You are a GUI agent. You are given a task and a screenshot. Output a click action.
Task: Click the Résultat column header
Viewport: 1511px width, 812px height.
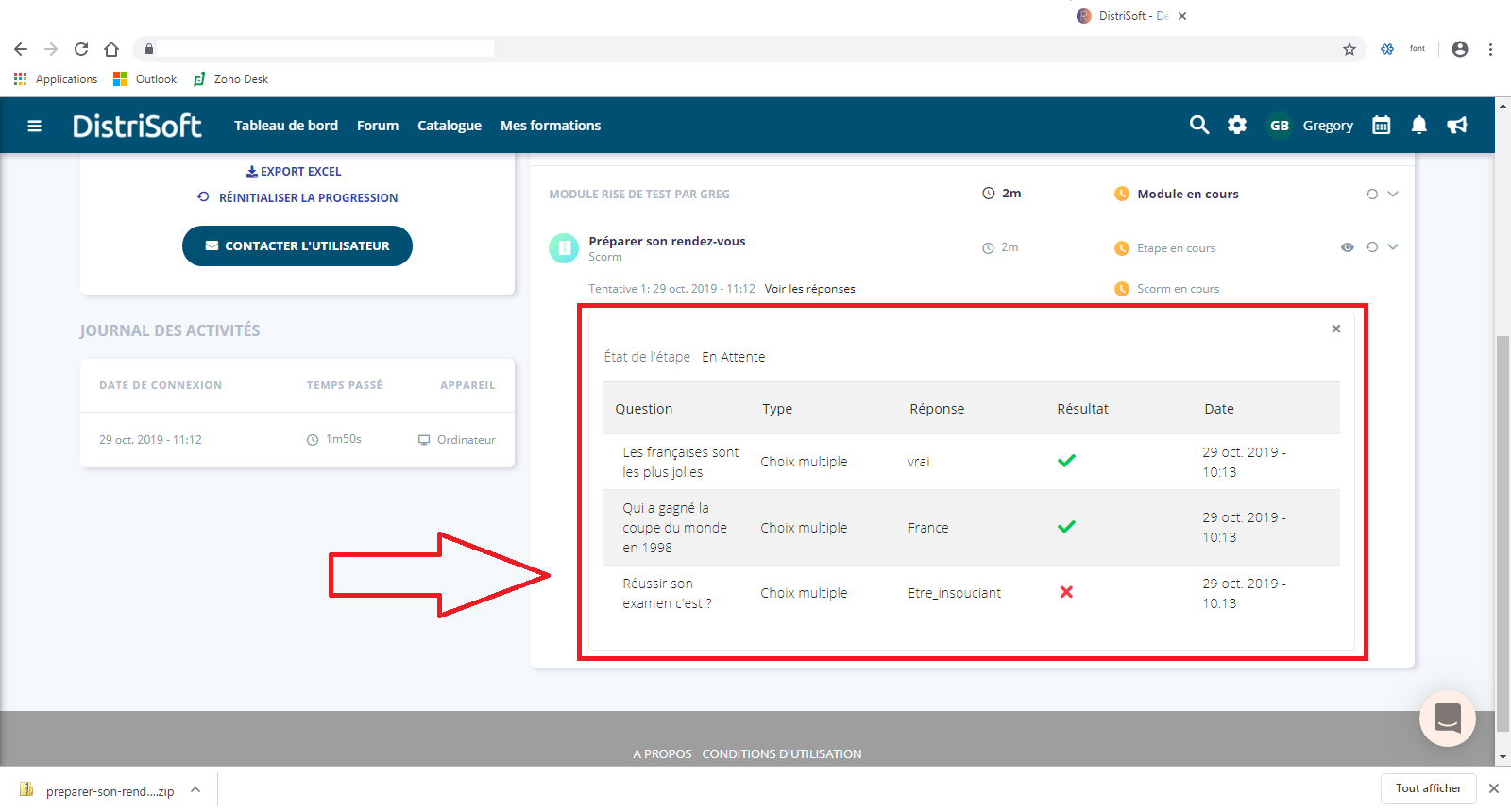pyautogui.click(x=1082, y=409)
